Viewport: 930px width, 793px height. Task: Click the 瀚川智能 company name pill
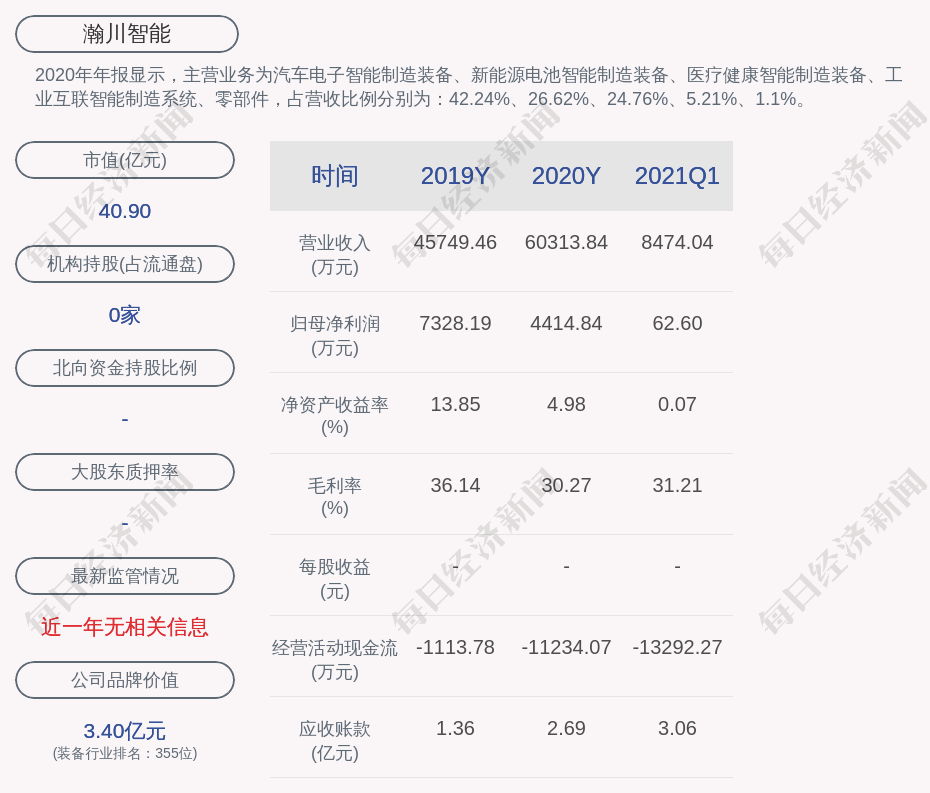[127, 34]
